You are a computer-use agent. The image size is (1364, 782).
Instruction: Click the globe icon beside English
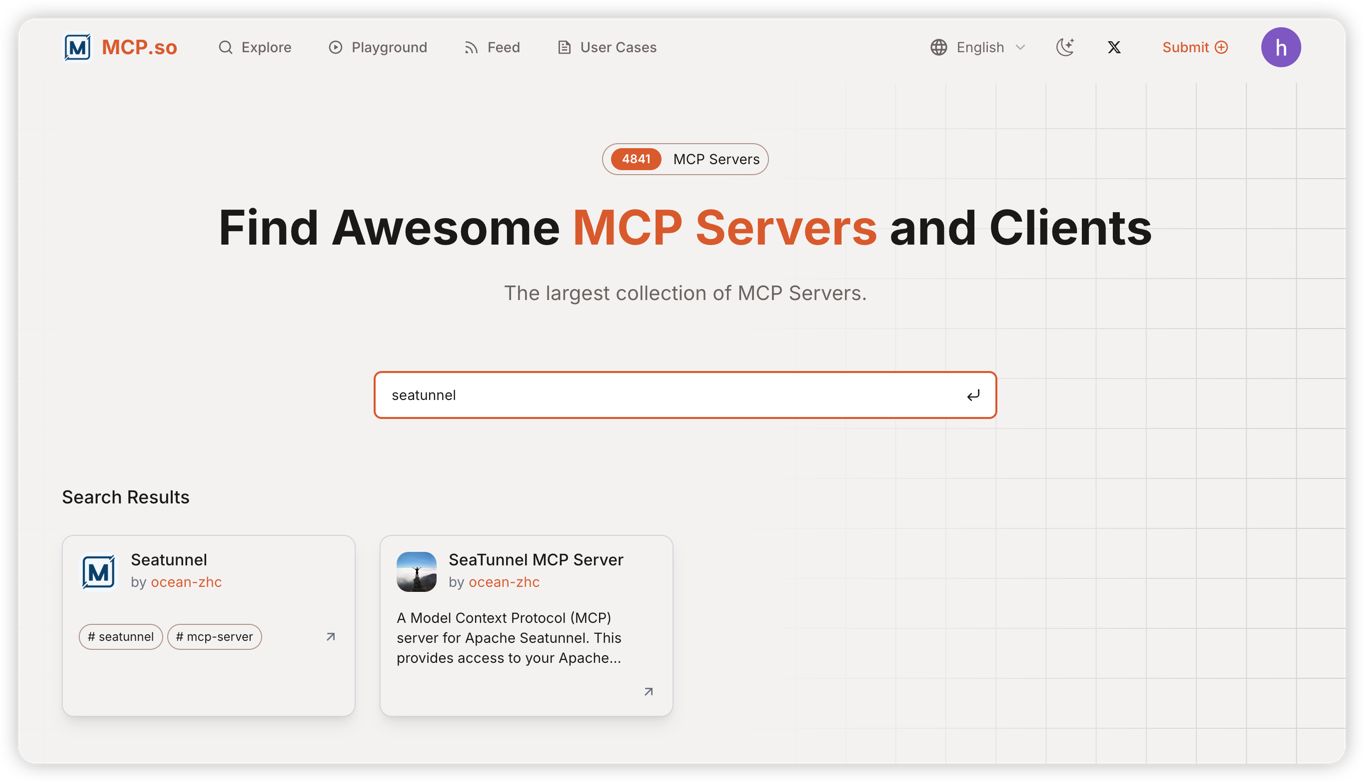(x=938, y=47)
